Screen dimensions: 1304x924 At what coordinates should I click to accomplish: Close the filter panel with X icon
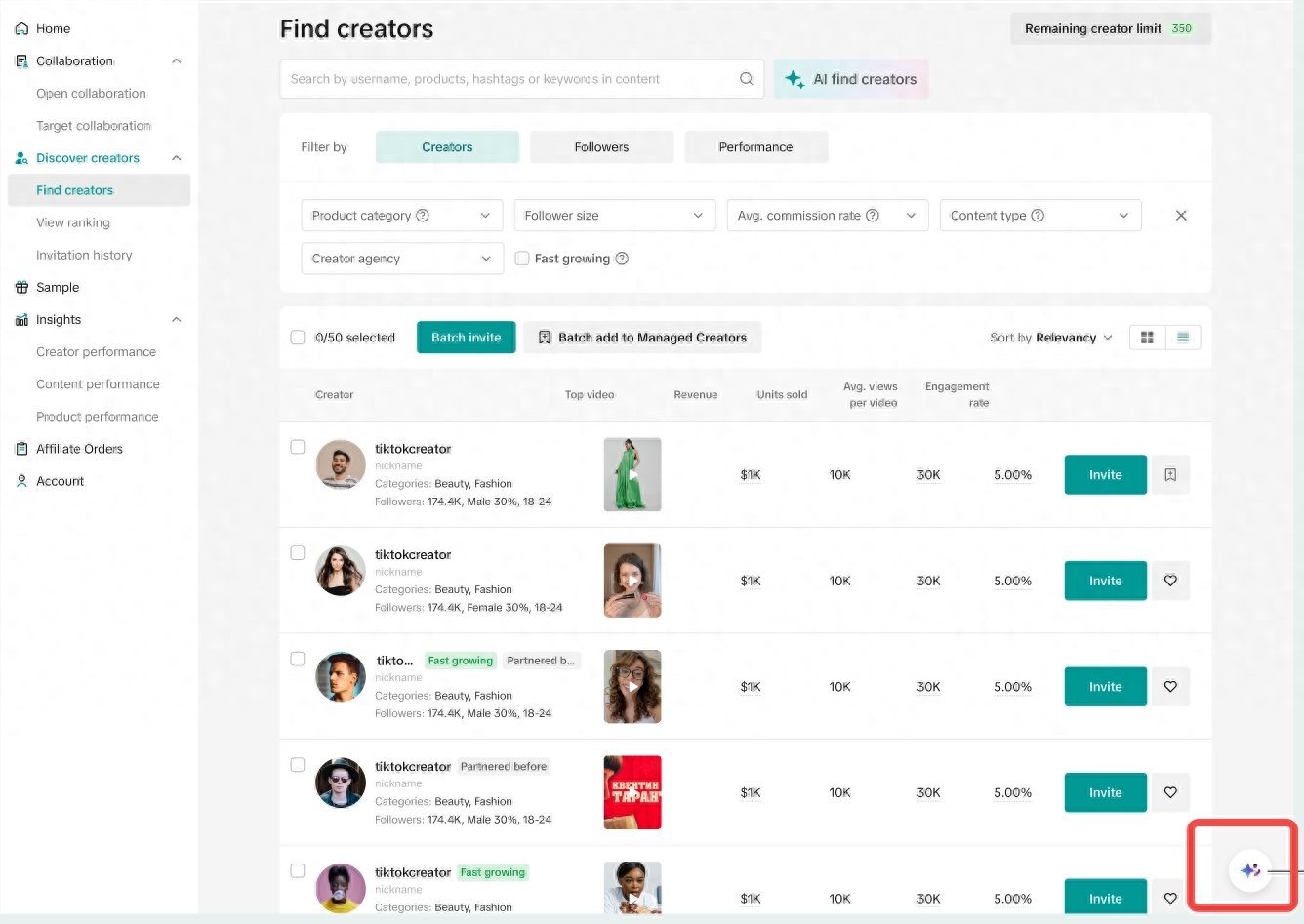(1181, 216)
